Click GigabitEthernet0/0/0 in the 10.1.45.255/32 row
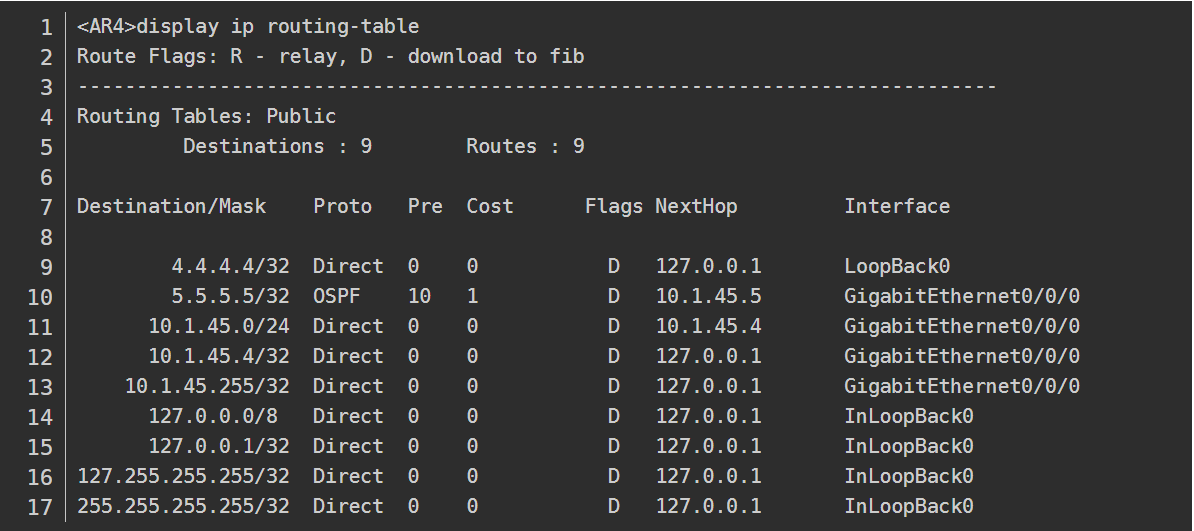 click(962, 386)
